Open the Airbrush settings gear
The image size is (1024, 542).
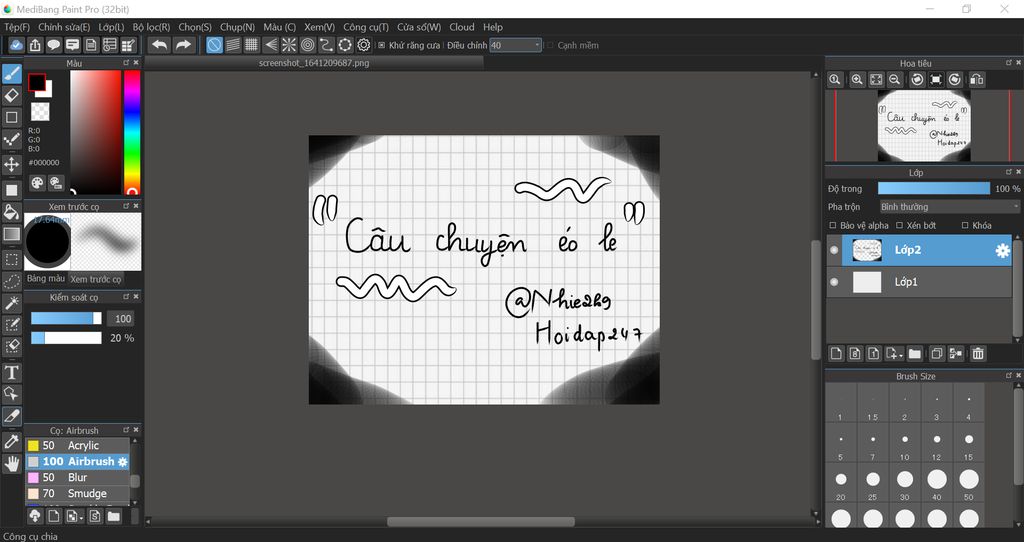pyautogui.click(x=123, y=462)
